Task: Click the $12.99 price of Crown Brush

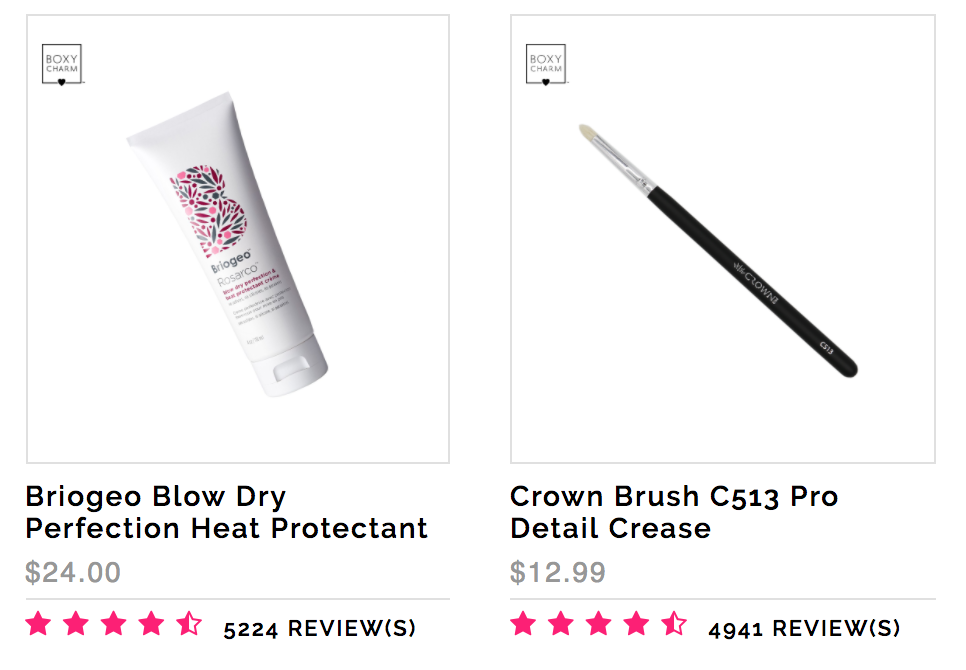Action: (x=558, y=572)
